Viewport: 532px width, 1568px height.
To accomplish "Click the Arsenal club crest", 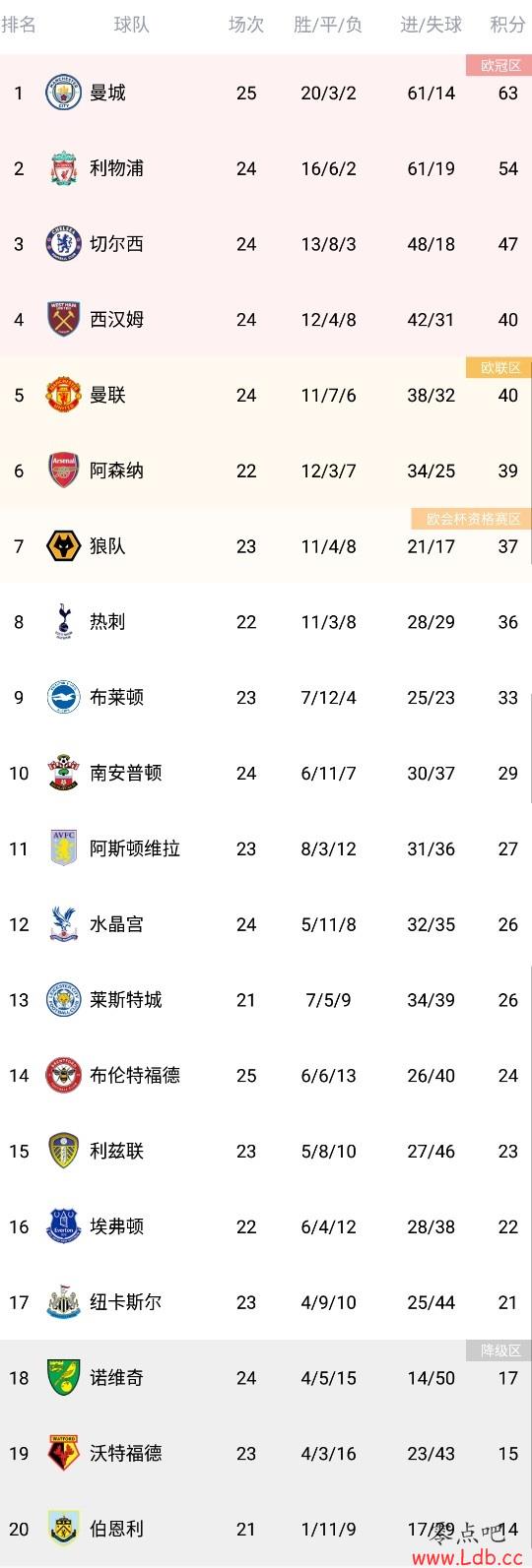I will tap(64, 470).
